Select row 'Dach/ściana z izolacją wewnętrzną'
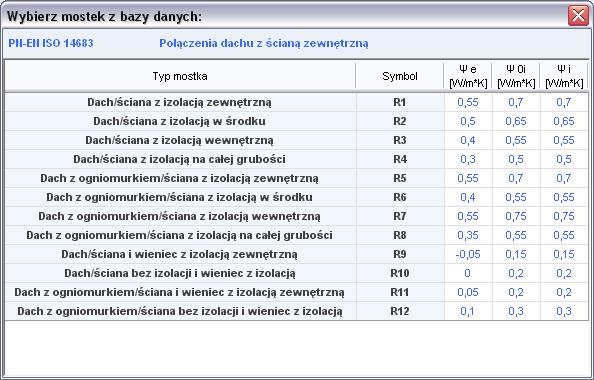The height and width of the screenshot is (380, 594). click(x=297, y=140)
